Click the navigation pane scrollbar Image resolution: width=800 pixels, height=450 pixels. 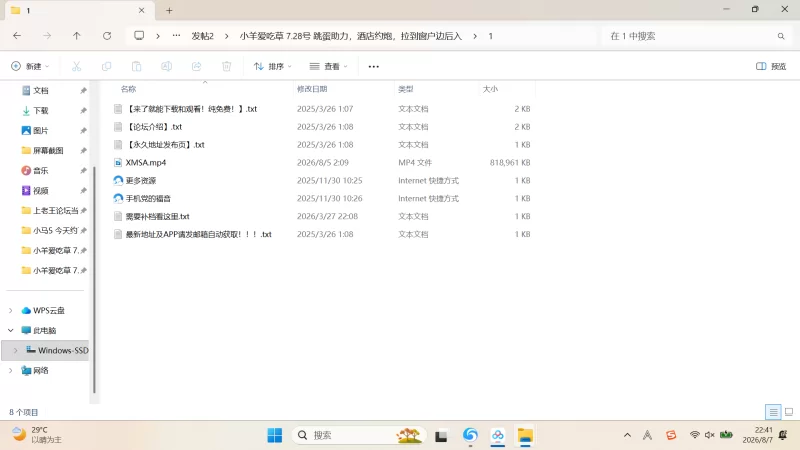[x=94, y=280]
